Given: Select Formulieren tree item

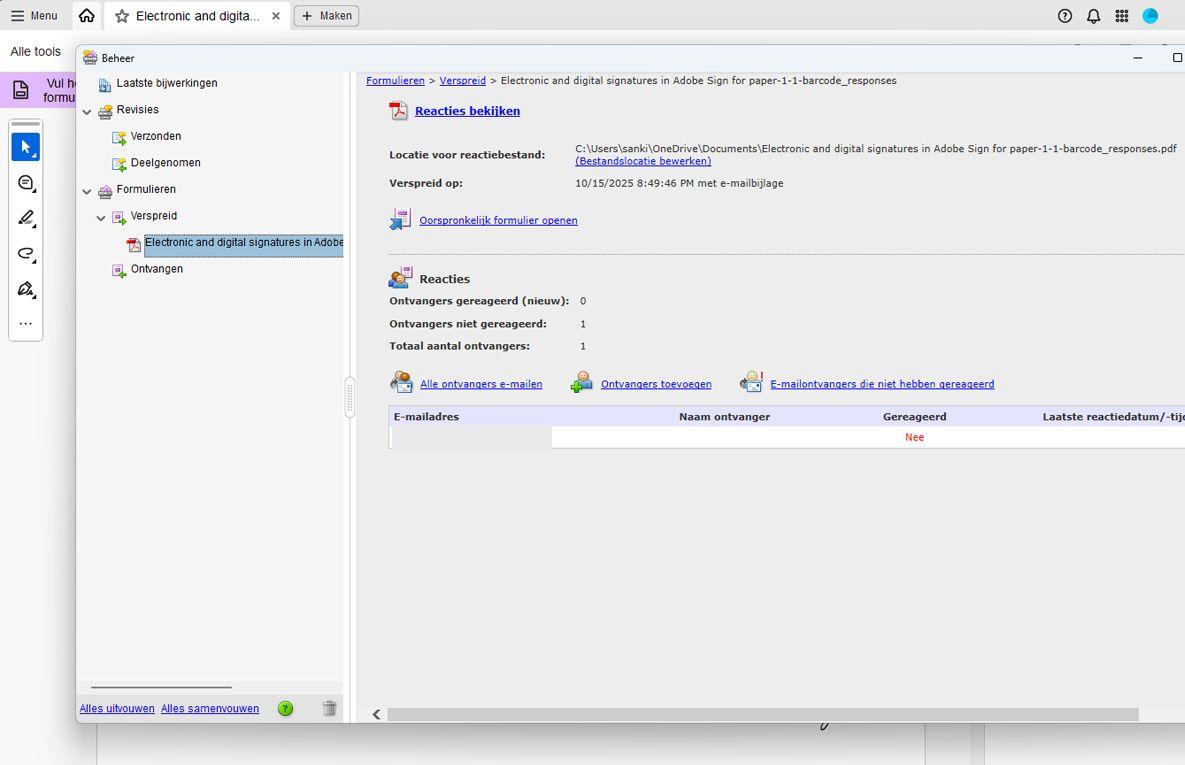Looking at the screenshot, I should (146, 189).
